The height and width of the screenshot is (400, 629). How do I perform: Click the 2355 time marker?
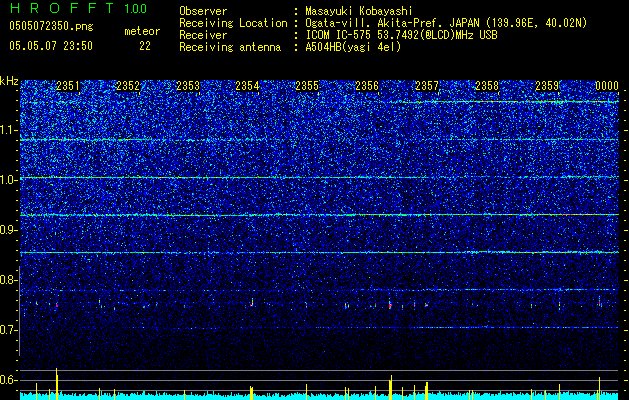pyautogui.click(x=307, y=86)
